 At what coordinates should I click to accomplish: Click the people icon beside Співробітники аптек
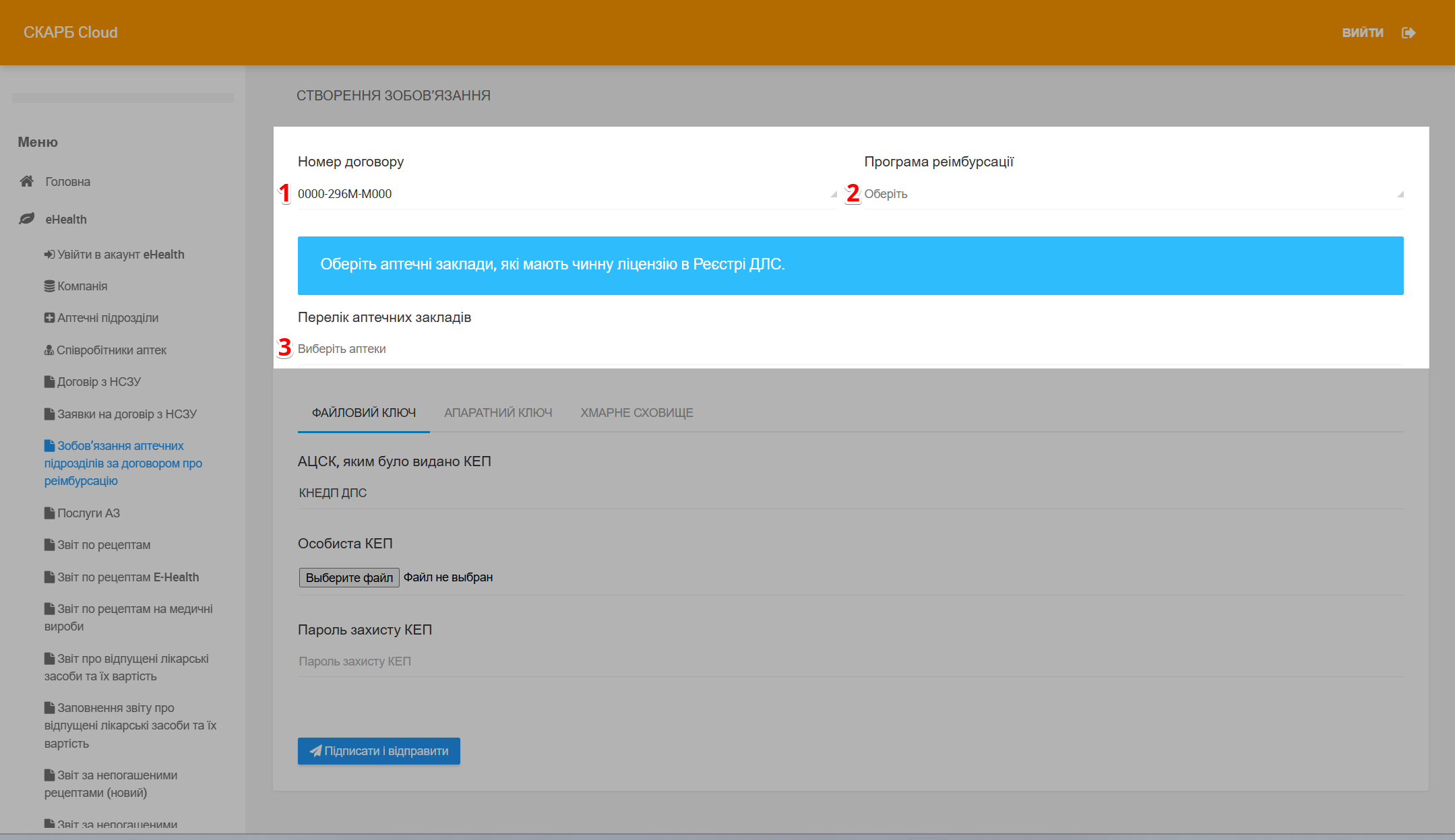click(49, 350)
